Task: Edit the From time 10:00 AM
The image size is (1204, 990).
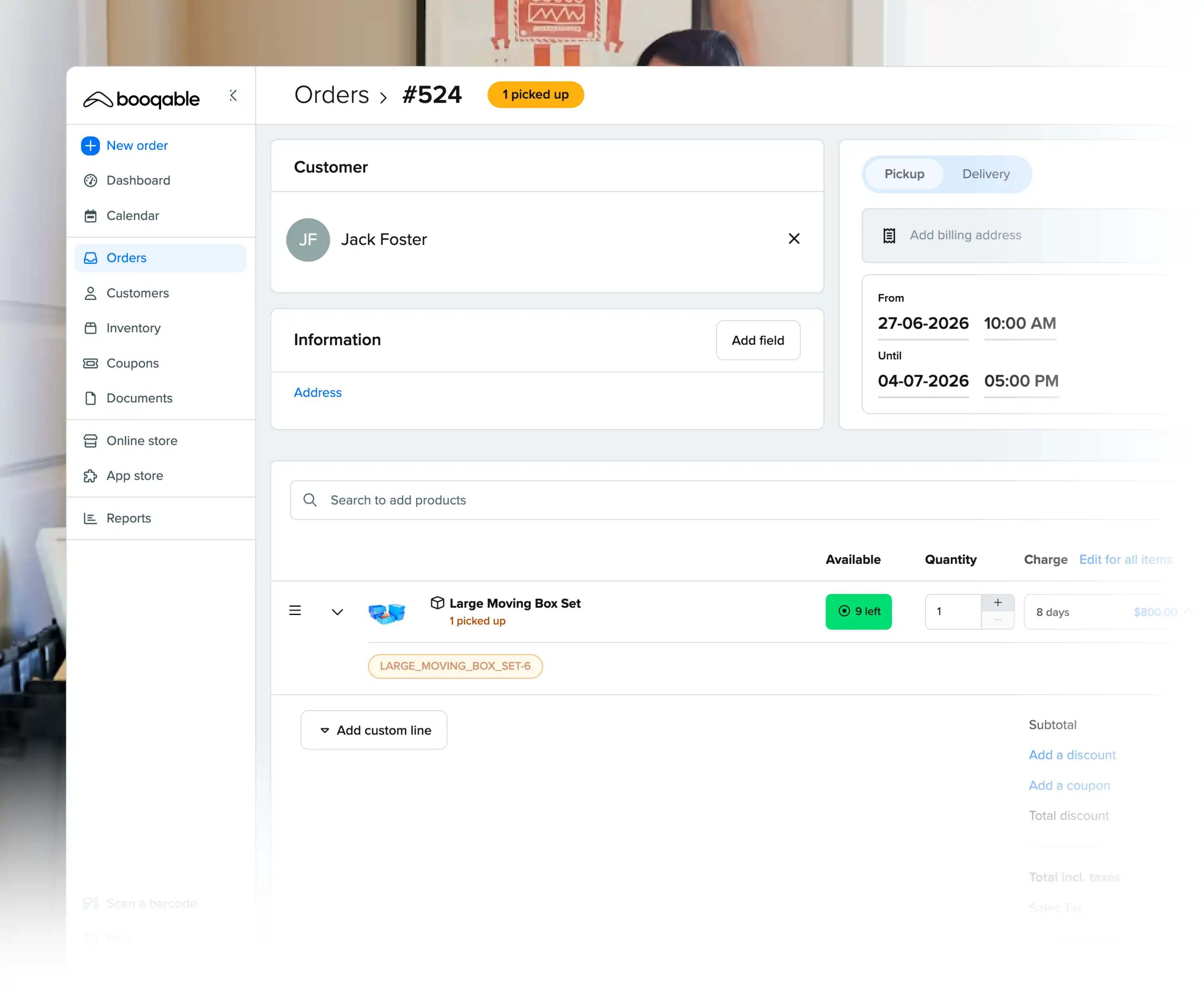Action: (1020, 324)
